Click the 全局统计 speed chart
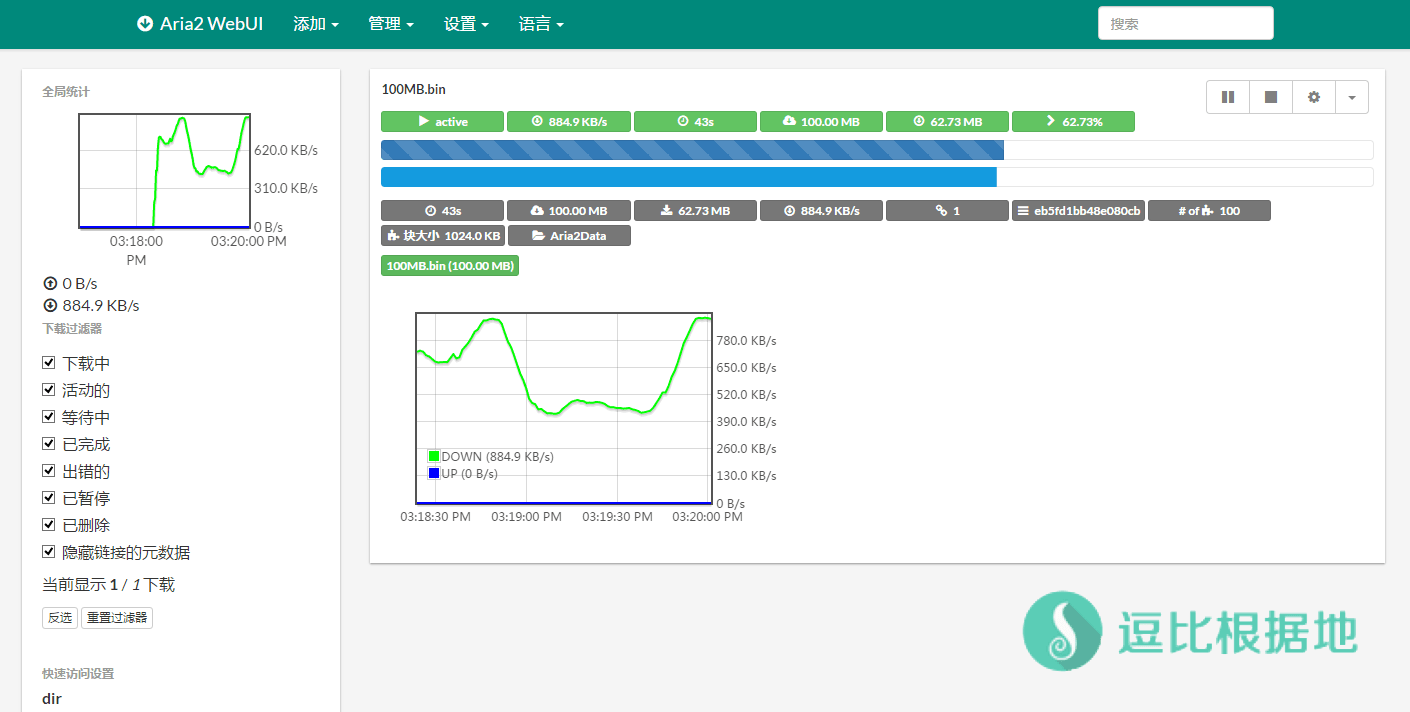This screenshot has height=712, width=1410. point(165,171)
